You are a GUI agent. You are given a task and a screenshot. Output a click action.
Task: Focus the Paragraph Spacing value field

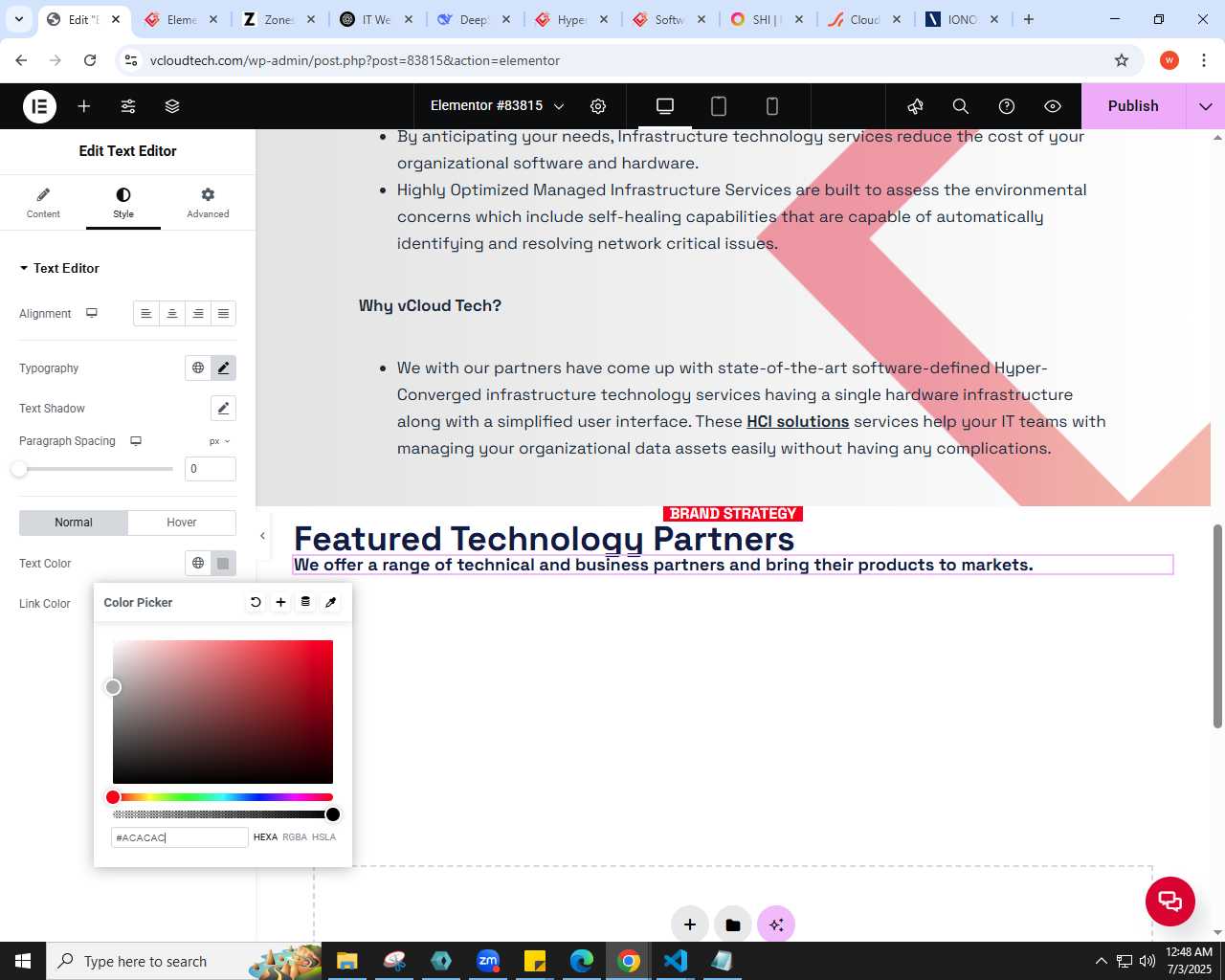coord(211,469)
